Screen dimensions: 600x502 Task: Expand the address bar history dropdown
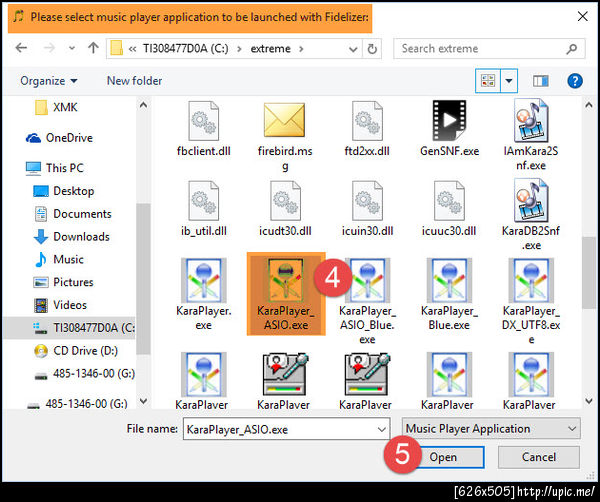point(353,49)
